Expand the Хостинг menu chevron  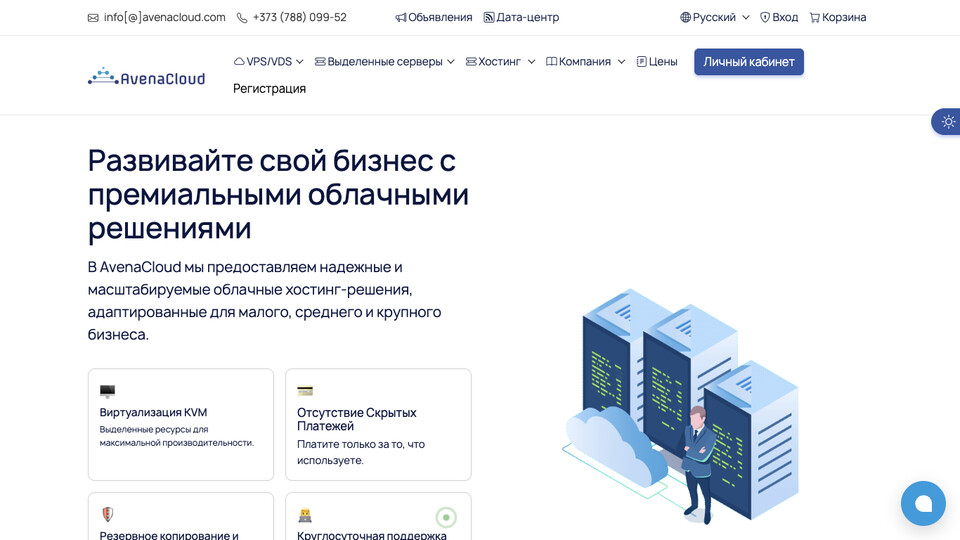pos(531,62)
